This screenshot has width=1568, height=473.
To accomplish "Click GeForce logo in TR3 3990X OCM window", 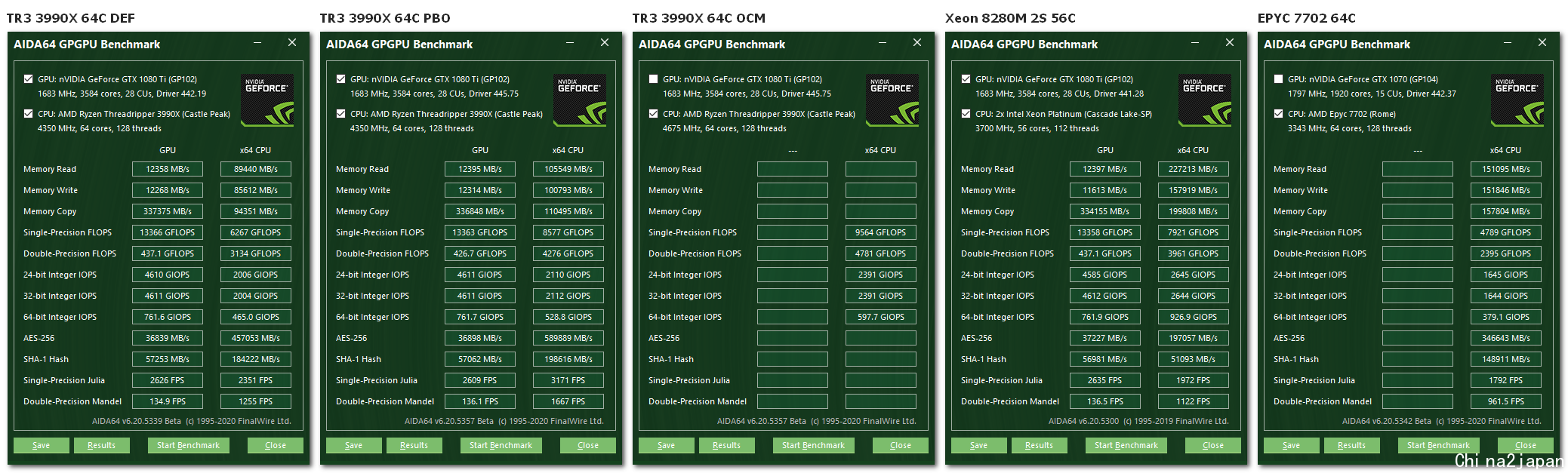I will pos(892,100).
